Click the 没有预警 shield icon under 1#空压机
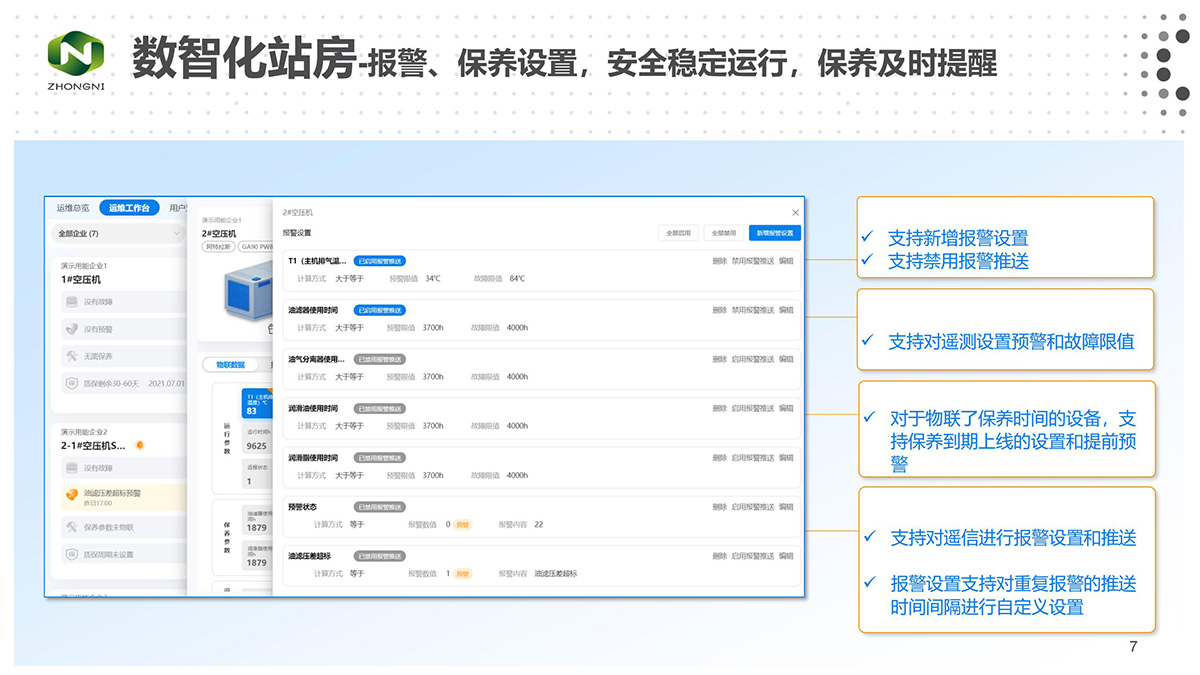1200x675 pixels. 71,328
